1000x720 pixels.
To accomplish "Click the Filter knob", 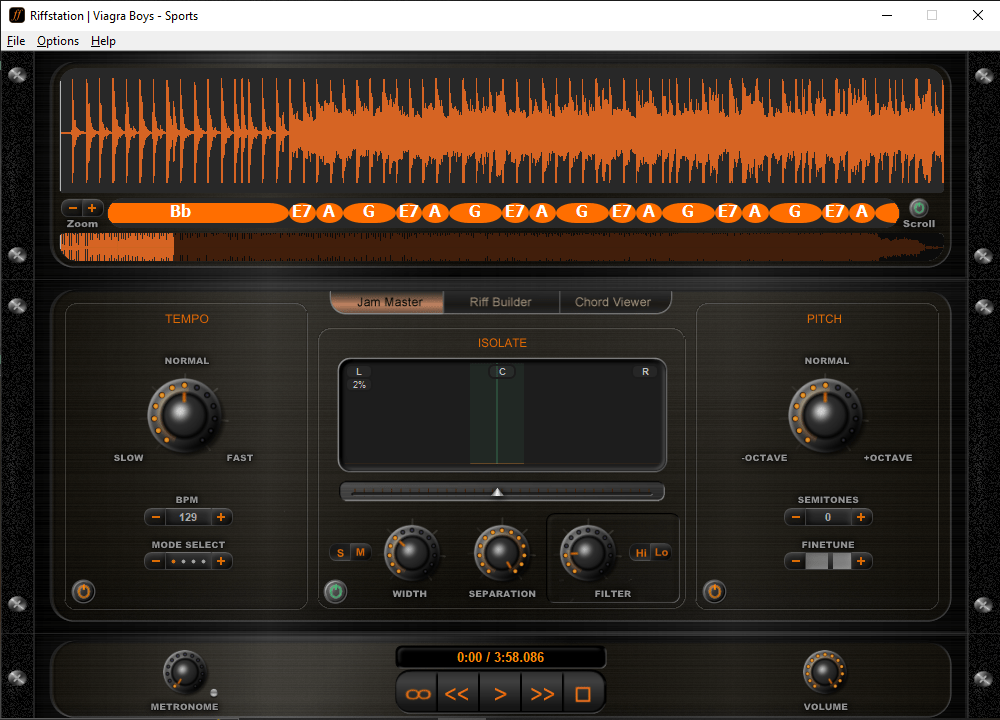I will [587, 552].
